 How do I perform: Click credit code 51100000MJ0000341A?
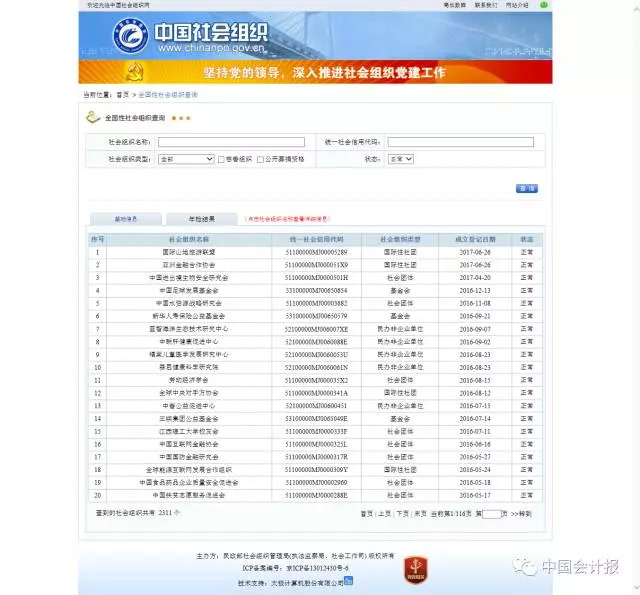click(x=316, y=393)
